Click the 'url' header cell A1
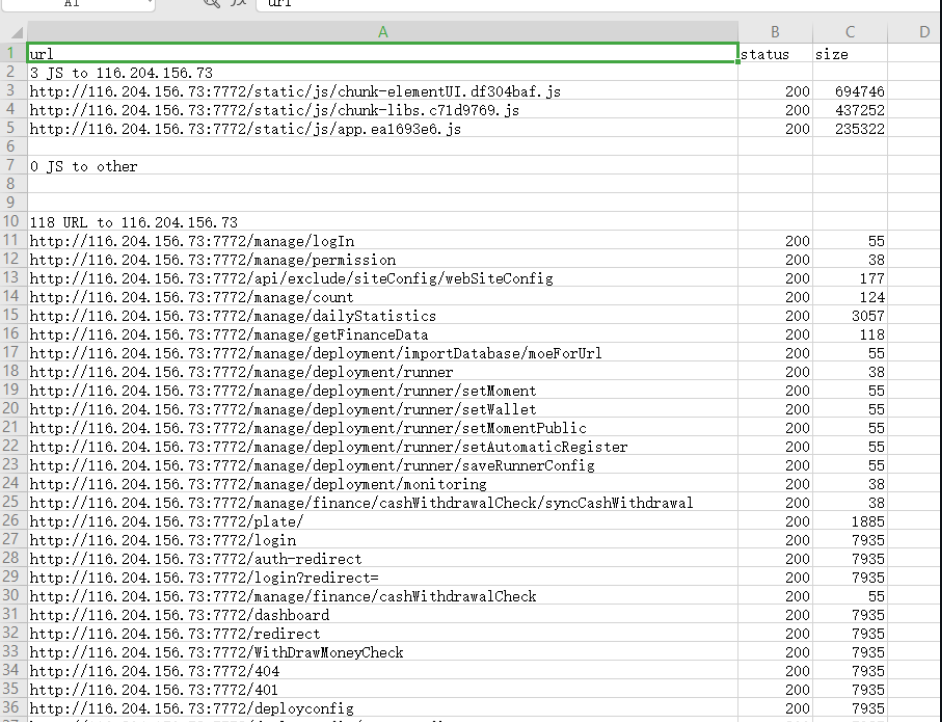The image size is (942, 722). tap(383, 53)
